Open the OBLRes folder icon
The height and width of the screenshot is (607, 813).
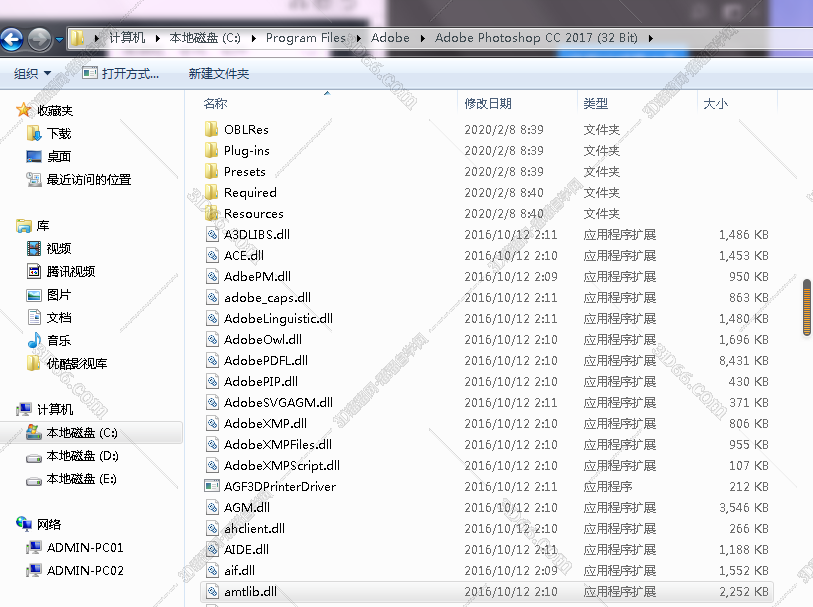[x=212, y=129]
